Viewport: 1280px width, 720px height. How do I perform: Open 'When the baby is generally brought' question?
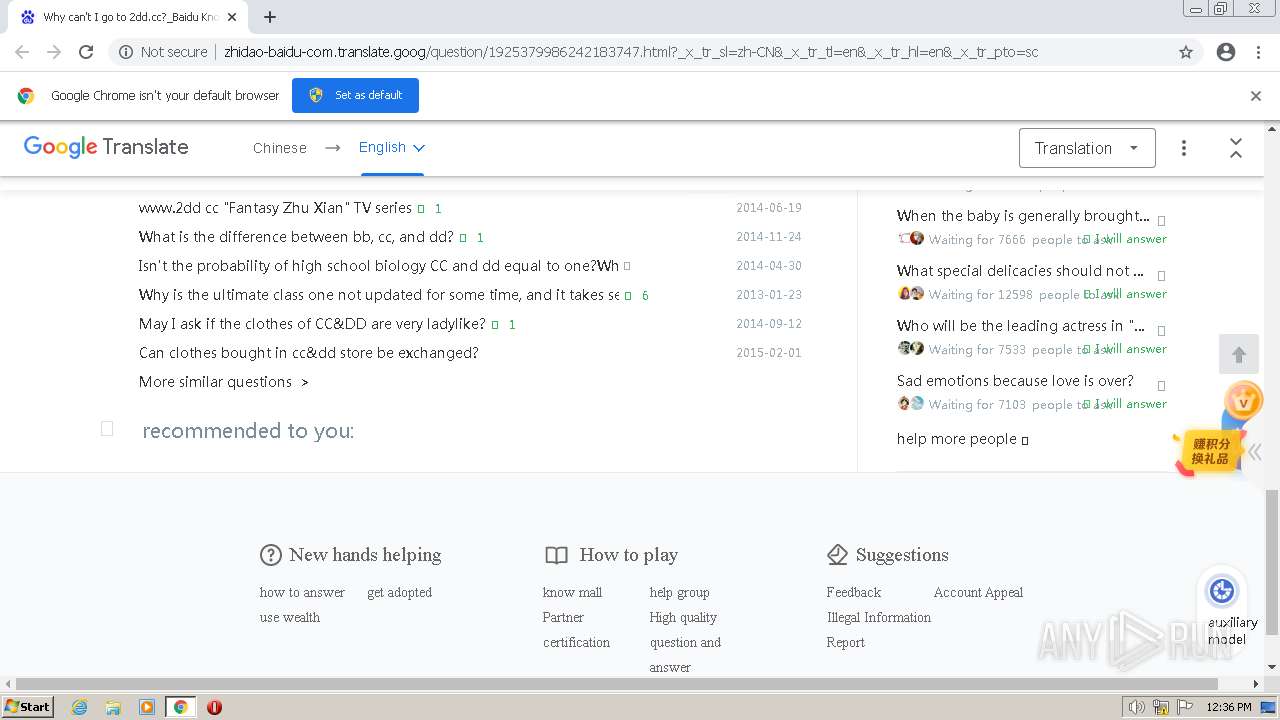(1023, 216)
